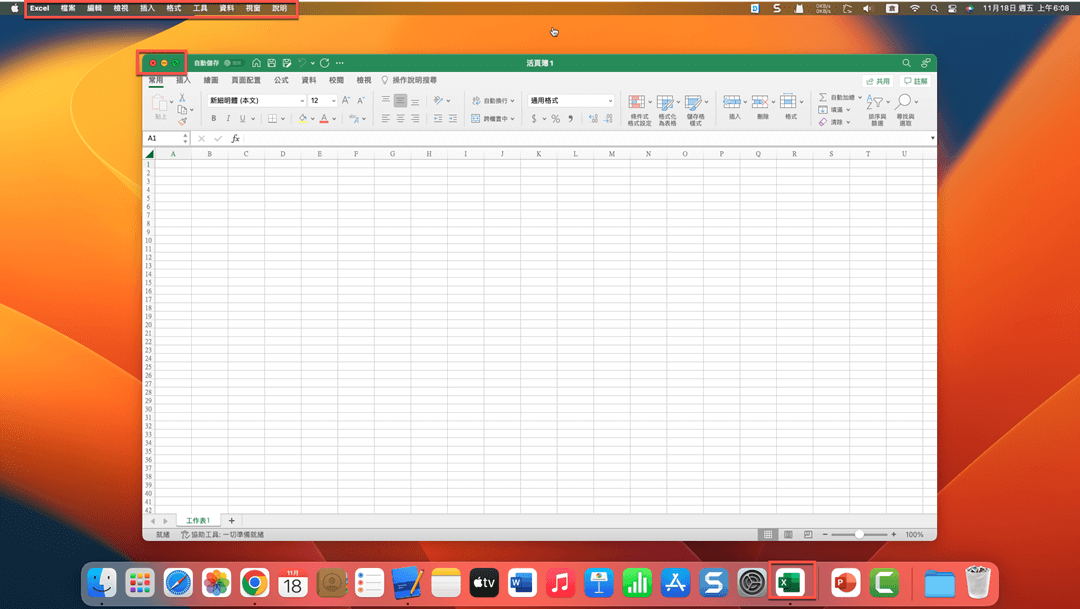Click Increase Decimal icon
The image size is (1080, 609).
(x=593, y=118)
